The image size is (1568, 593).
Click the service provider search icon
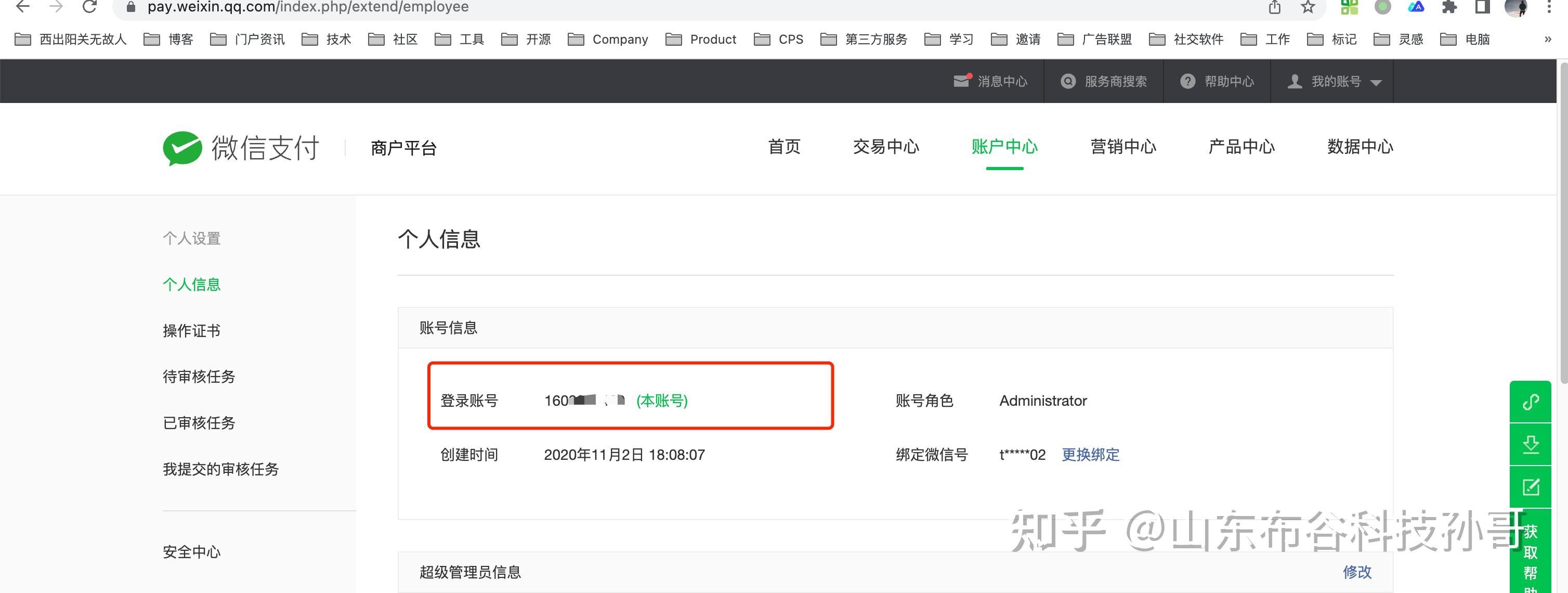coord(1068,81)
